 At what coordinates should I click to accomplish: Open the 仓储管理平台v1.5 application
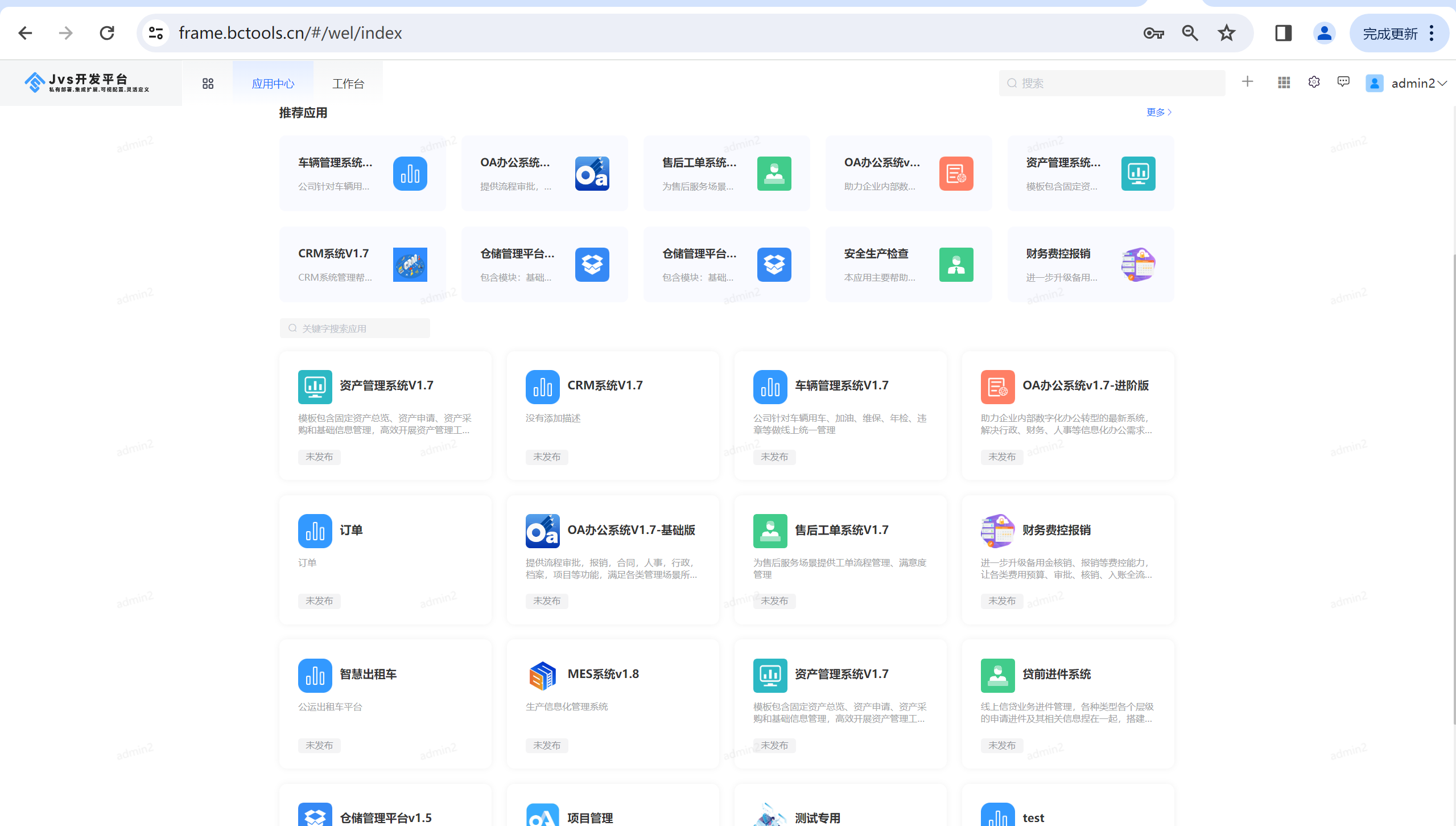(x=385, y=805)
